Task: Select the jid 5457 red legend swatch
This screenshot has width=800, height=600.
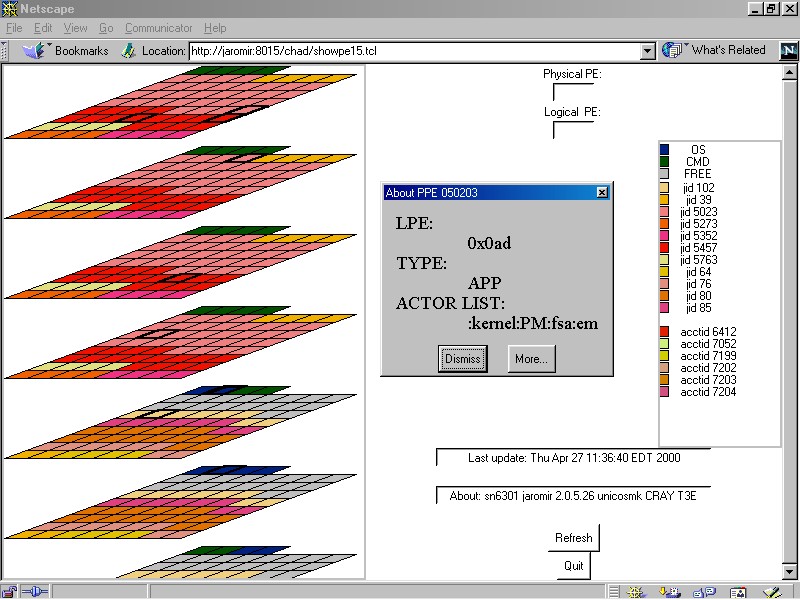Action: (664, 247)
